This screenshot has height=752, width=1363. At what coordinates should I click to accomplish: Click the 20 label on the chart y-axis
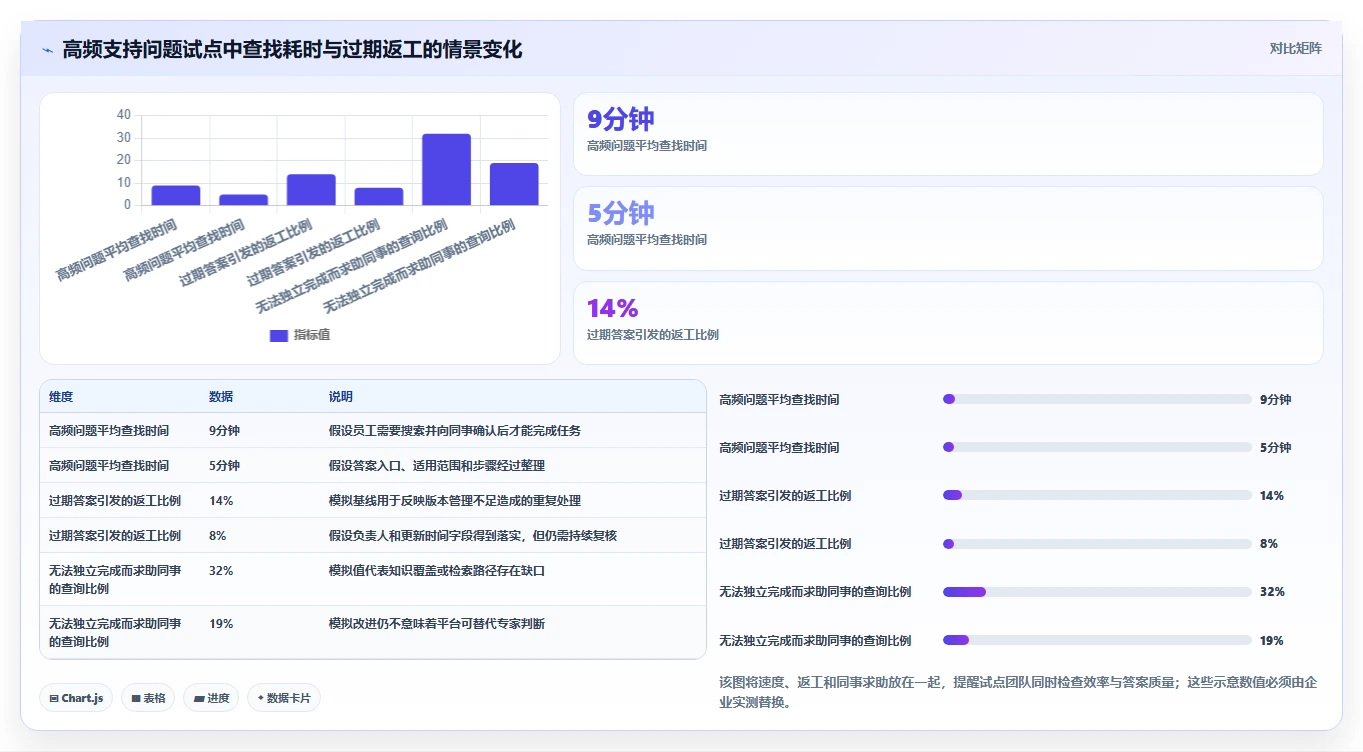[124, 160]
